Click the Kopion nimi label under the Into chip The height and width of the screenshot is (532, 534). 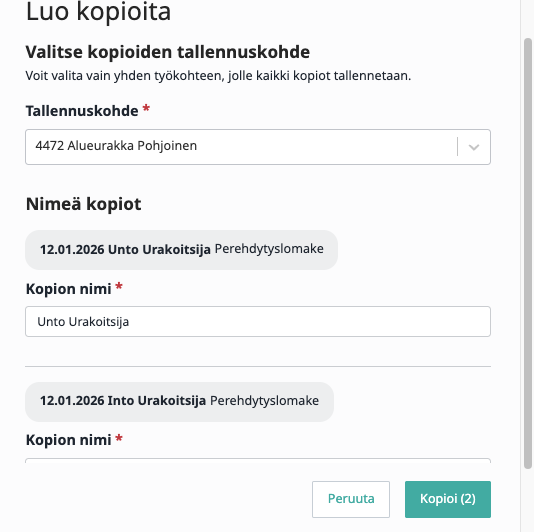click(x=69, y=440)
